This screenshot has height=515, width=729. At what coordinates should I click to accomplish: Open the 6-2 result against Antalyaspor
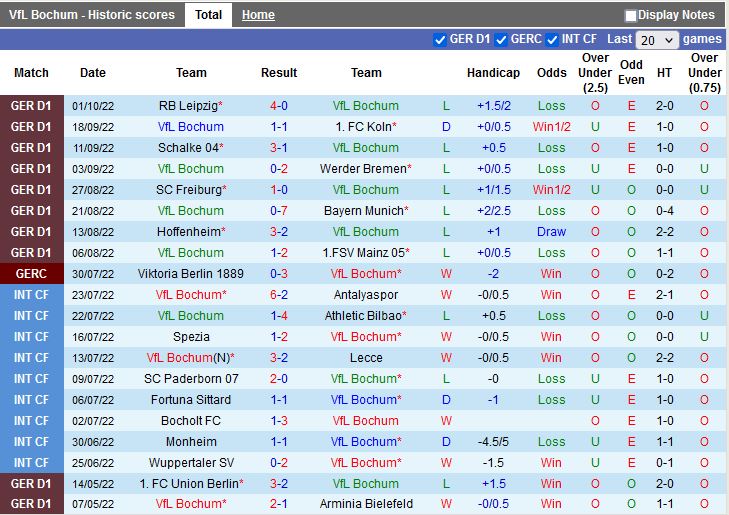point(278,295)
